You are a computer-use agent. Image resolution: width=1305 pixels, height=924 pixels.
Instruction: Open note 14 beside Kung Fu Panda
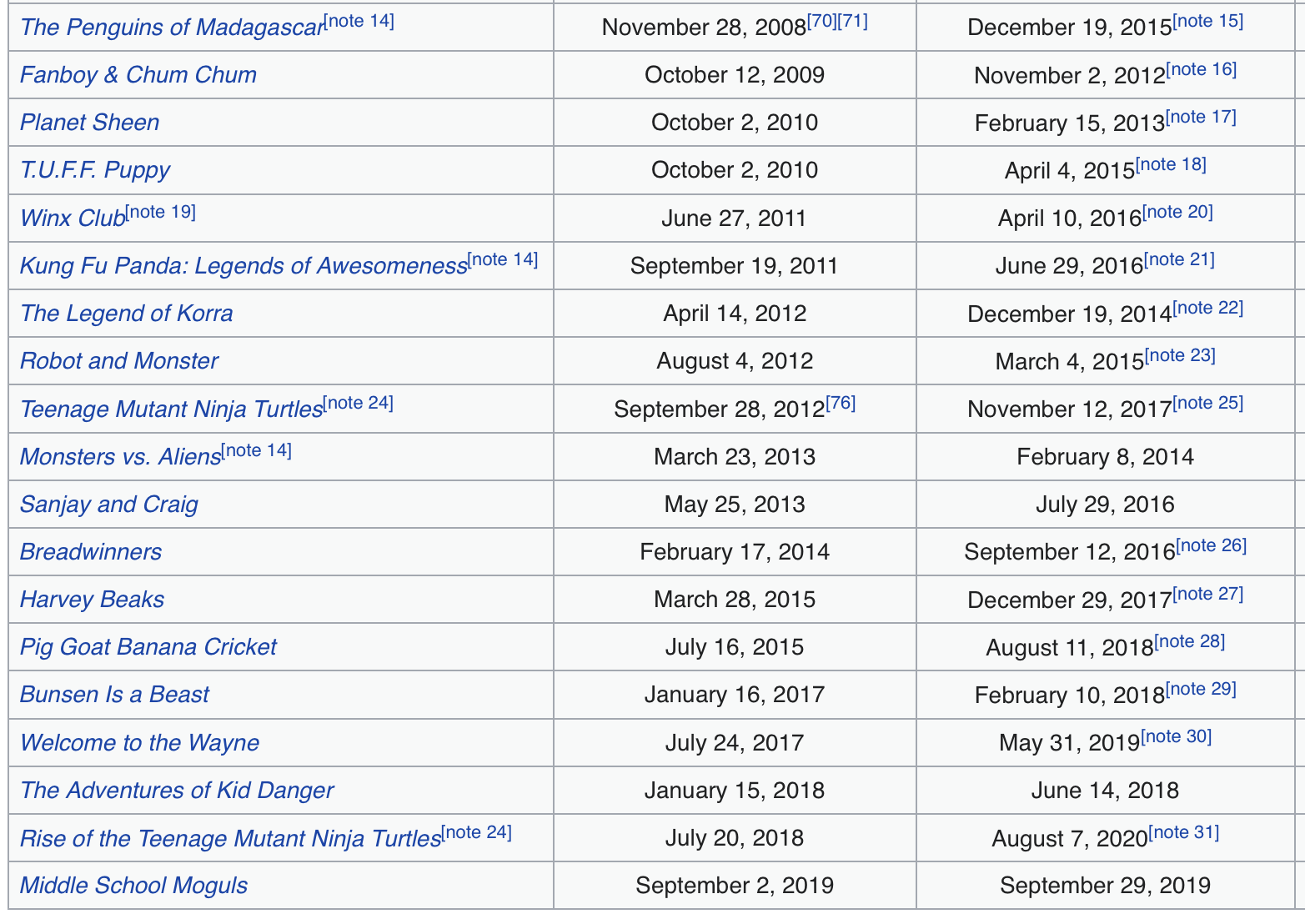pos(503,259)
